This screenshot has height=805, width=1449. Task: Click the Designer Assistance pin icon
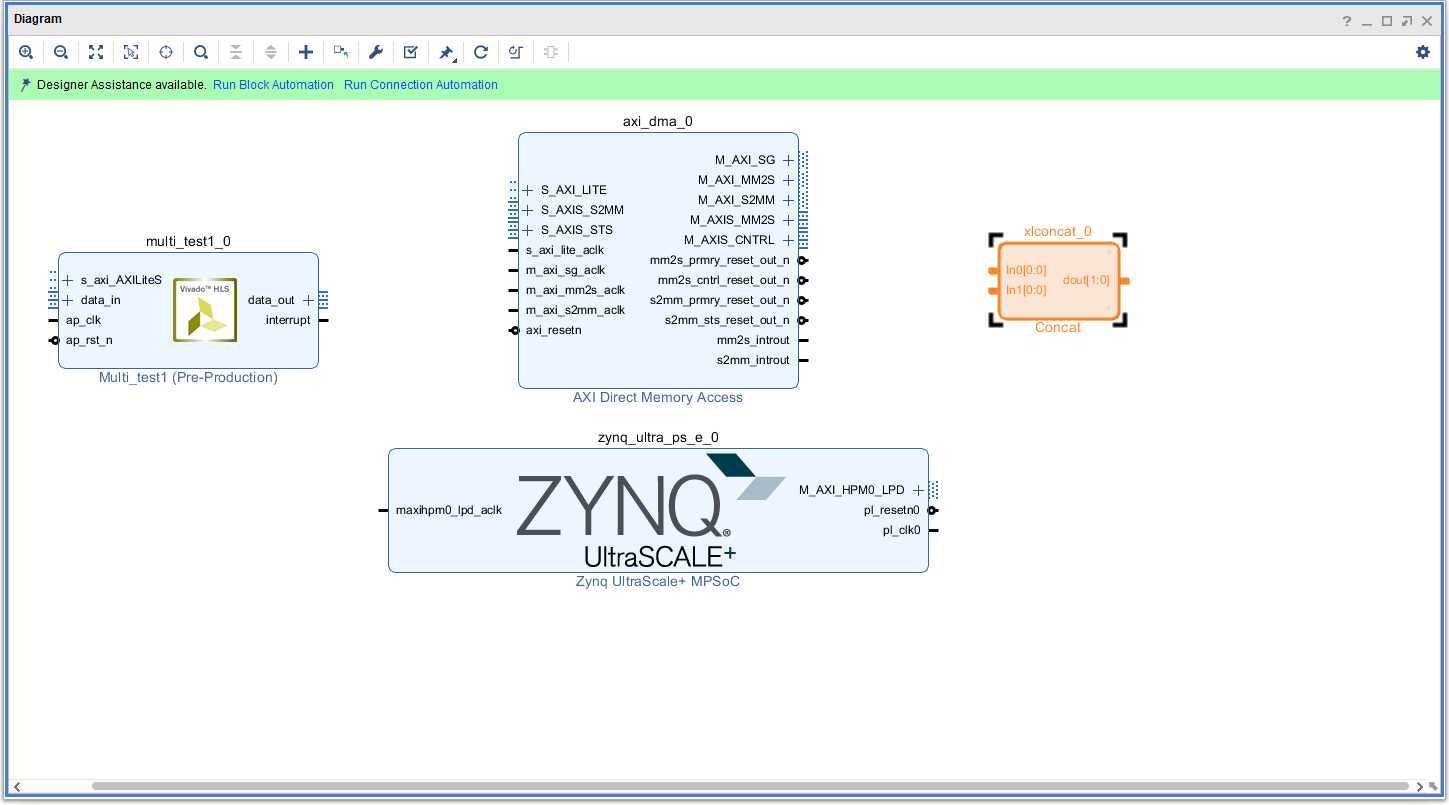25,85
